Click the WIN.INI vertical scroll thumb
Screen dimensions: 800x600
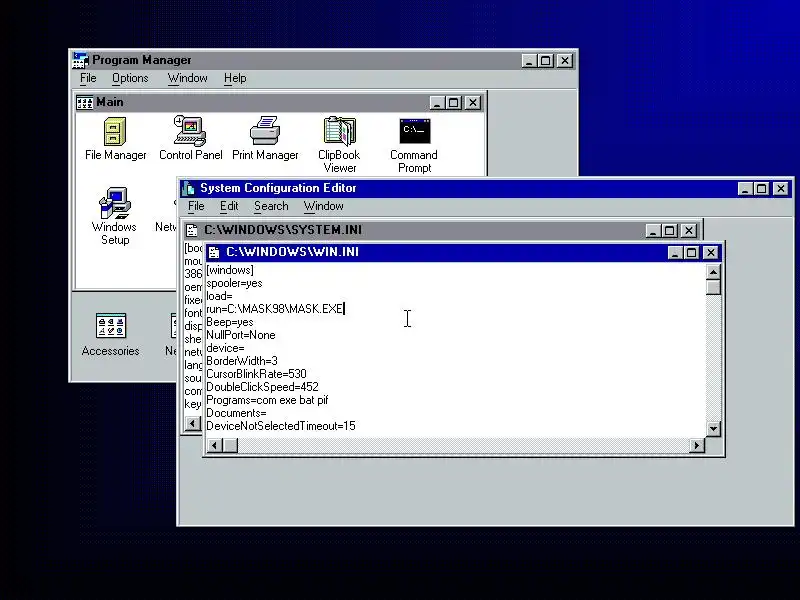(713, 287)
